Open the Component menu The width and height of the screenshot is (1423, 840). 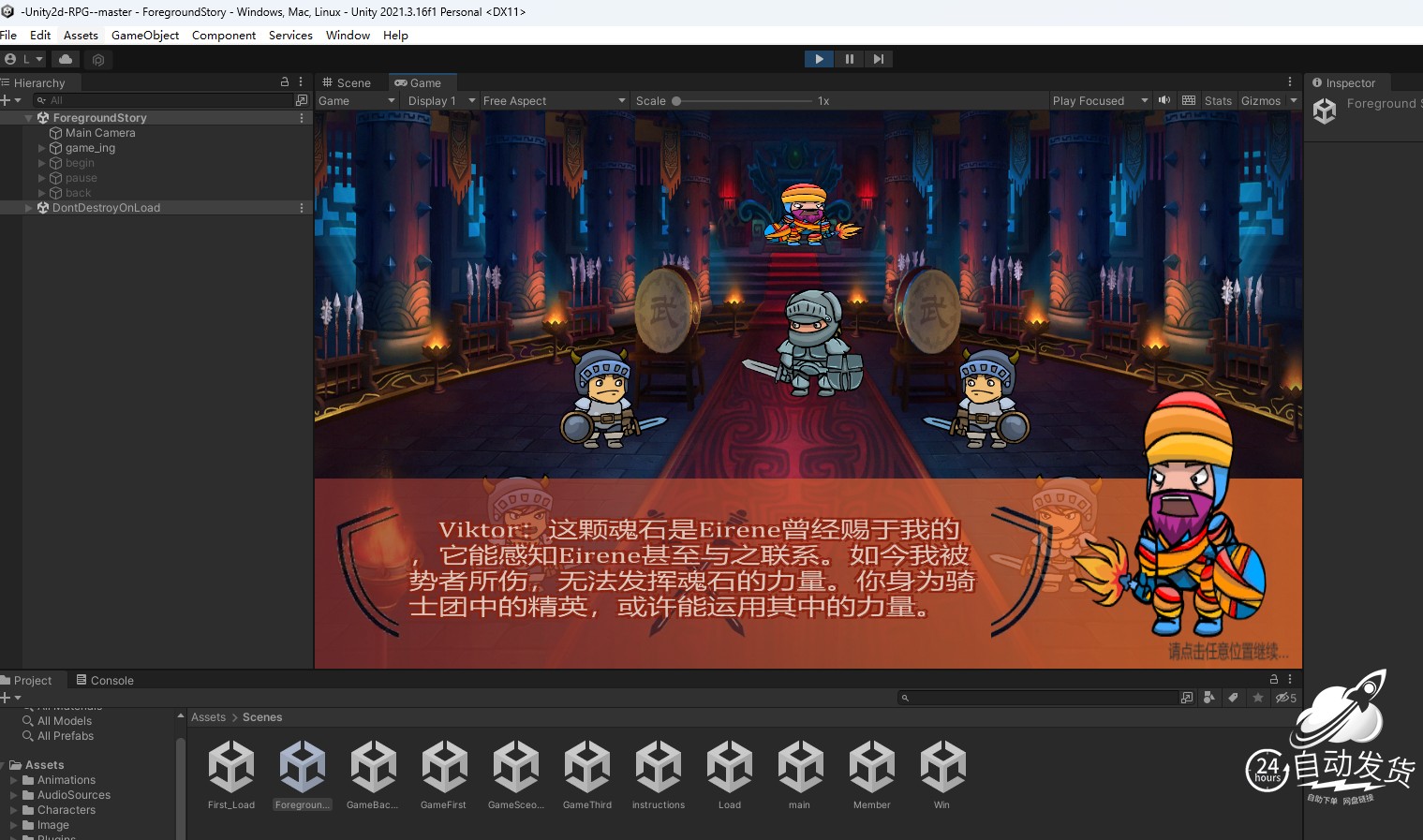(224, 36)
